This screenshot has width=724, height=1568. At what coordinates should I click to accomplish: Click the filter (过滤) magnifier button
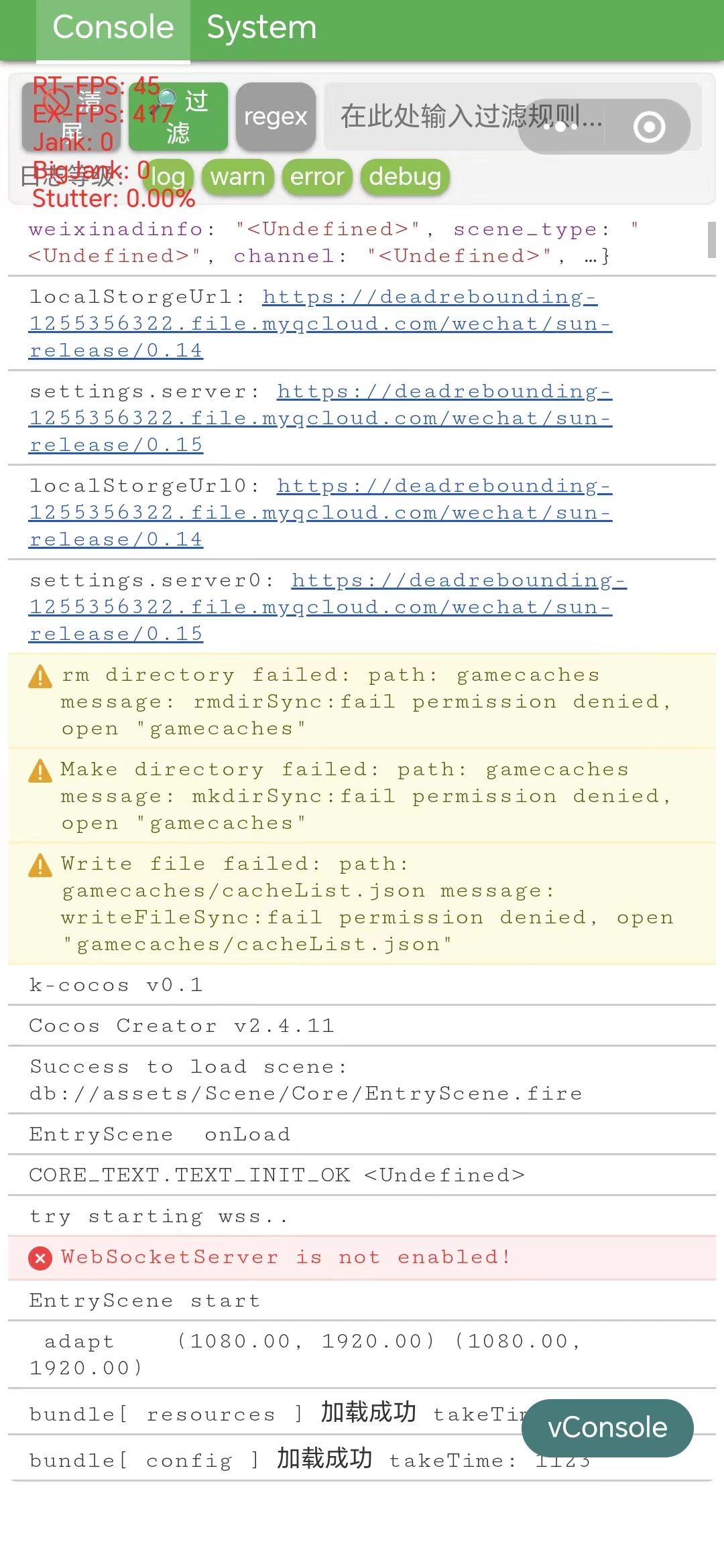pos(178,117)
